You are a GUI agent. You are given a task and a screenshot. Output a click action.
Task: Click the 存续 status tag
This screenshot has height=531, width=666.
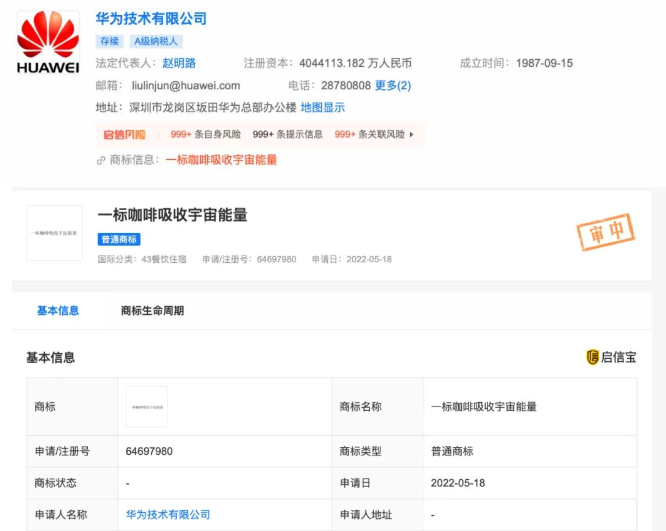point(110,41)
